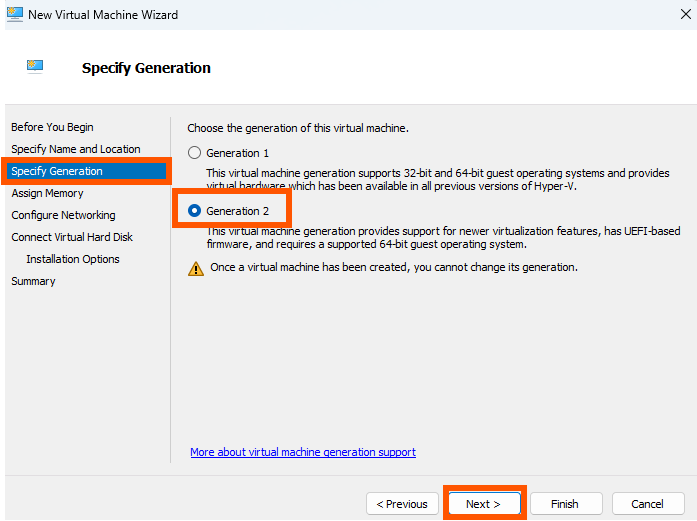697x521 pixels.
Task: Open Installation Options sub-step
Action: pos(73,259)
